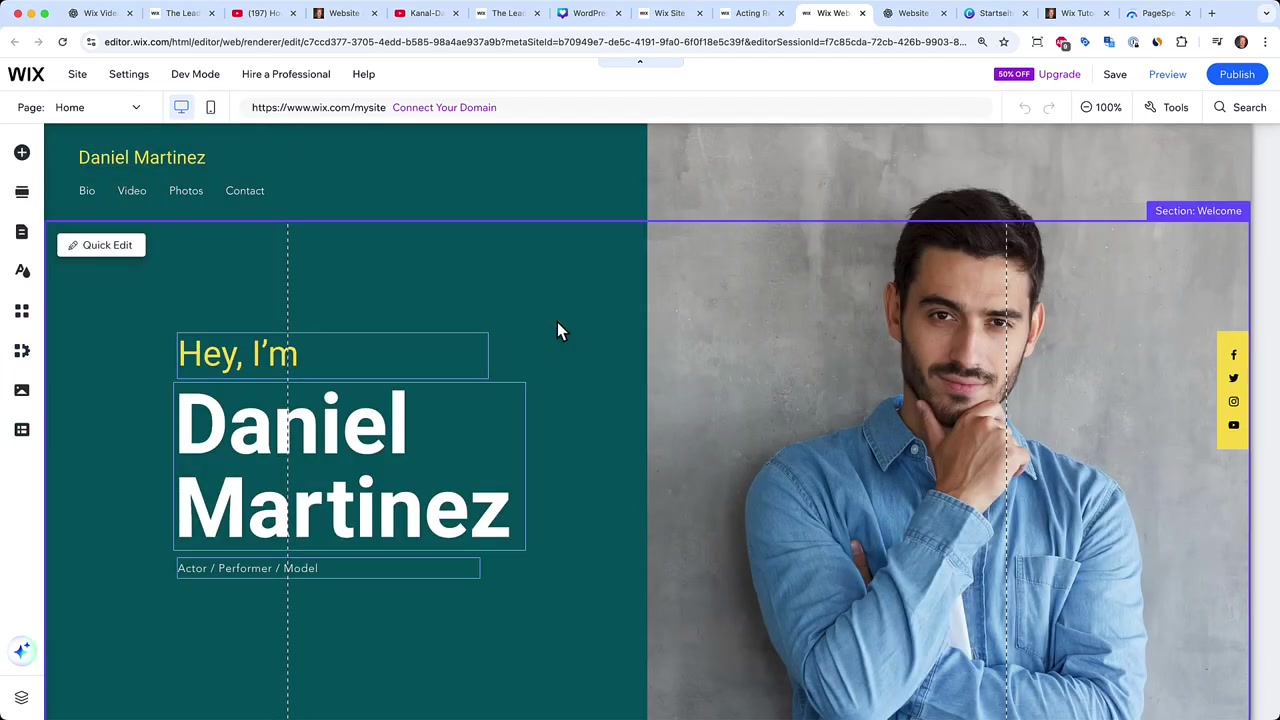Select the Video nav menu item
1280x720 pixels.
click(x=132, y=191)
